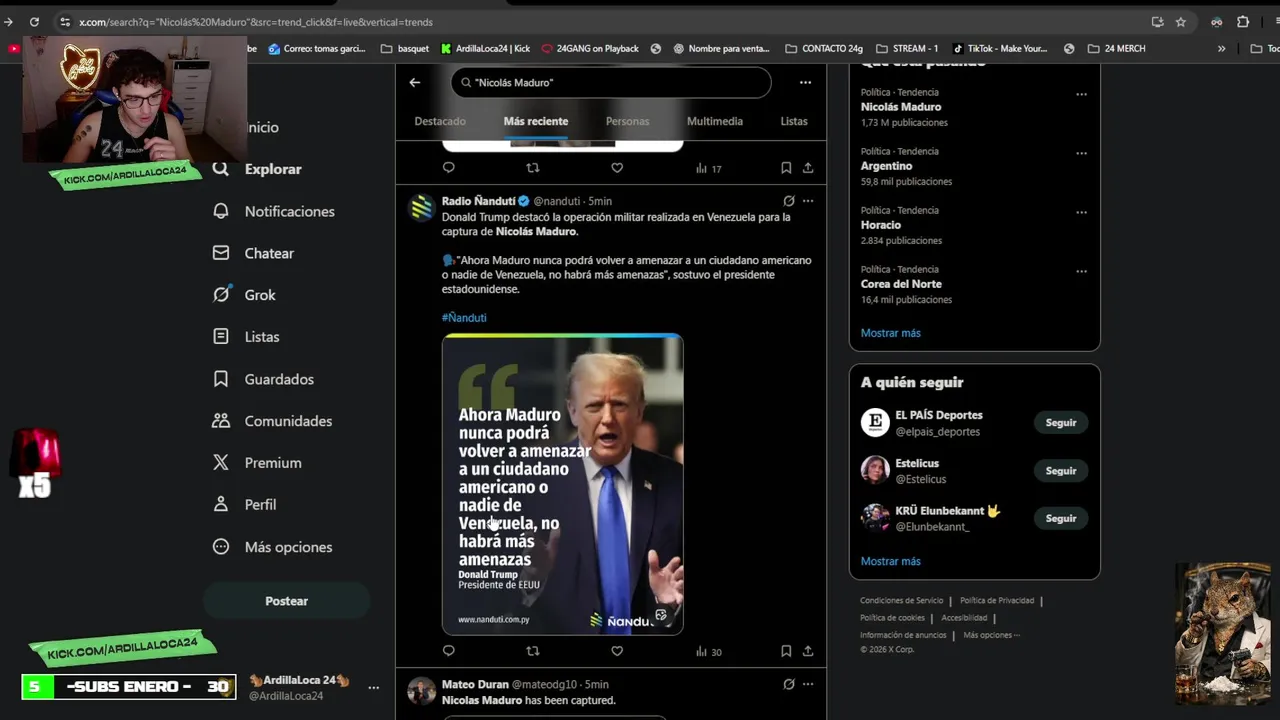Click the #Ñanduti hashtag link

464,317
